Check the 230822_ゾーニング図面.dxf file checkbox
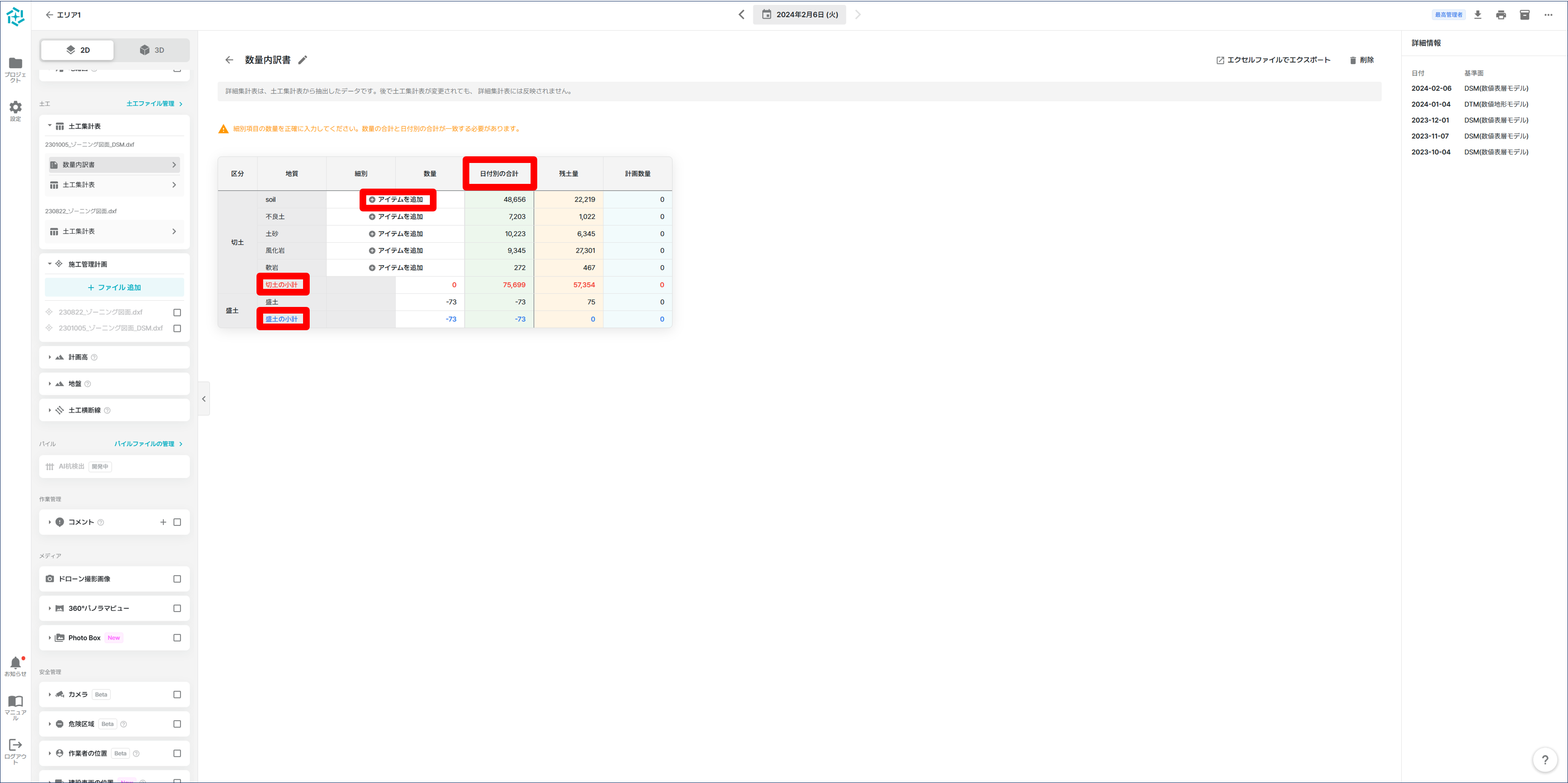 (177, 312)
